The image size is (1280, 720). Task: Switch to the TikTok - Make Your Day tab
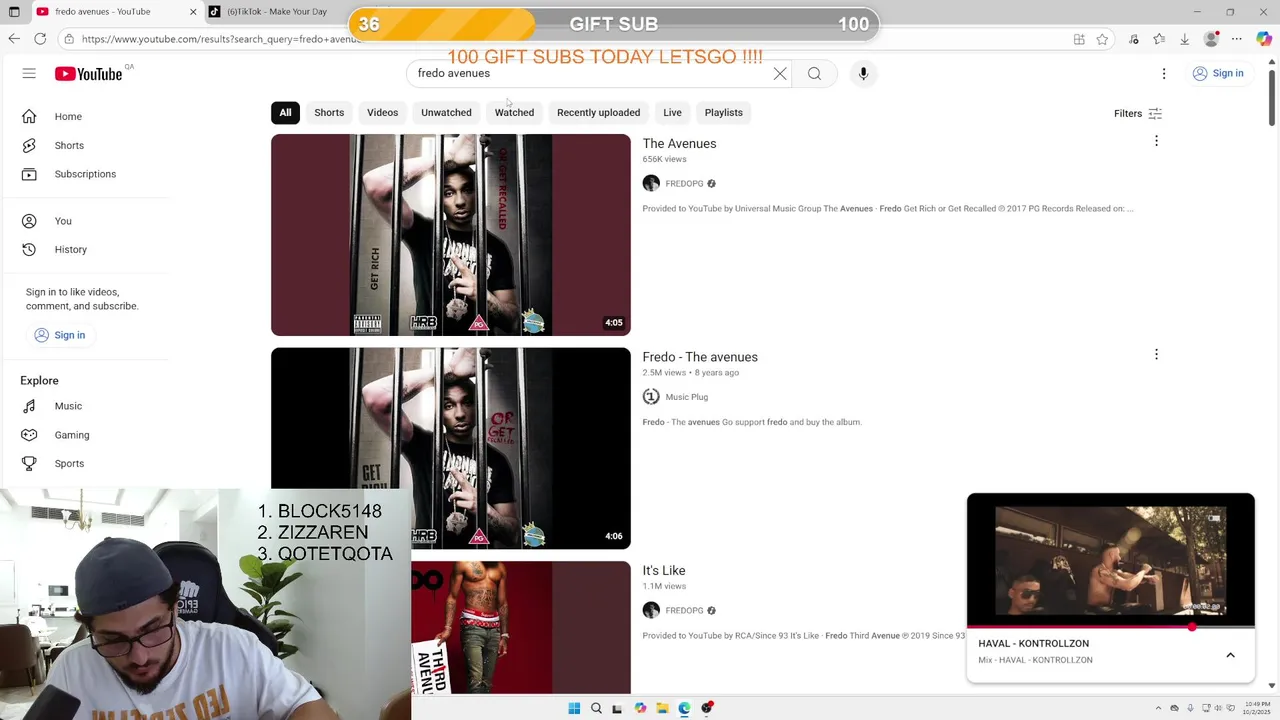click(x=277, y=12)
